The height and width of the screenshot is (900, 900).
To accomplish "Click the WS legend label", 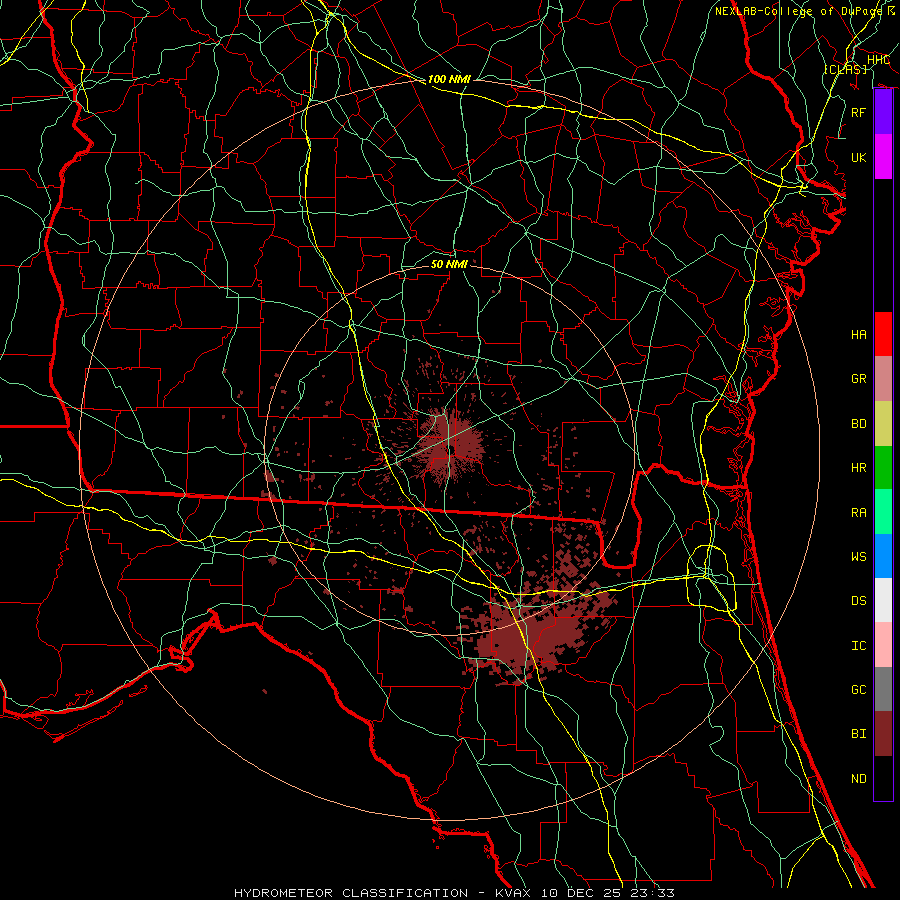I will point(859,557).
